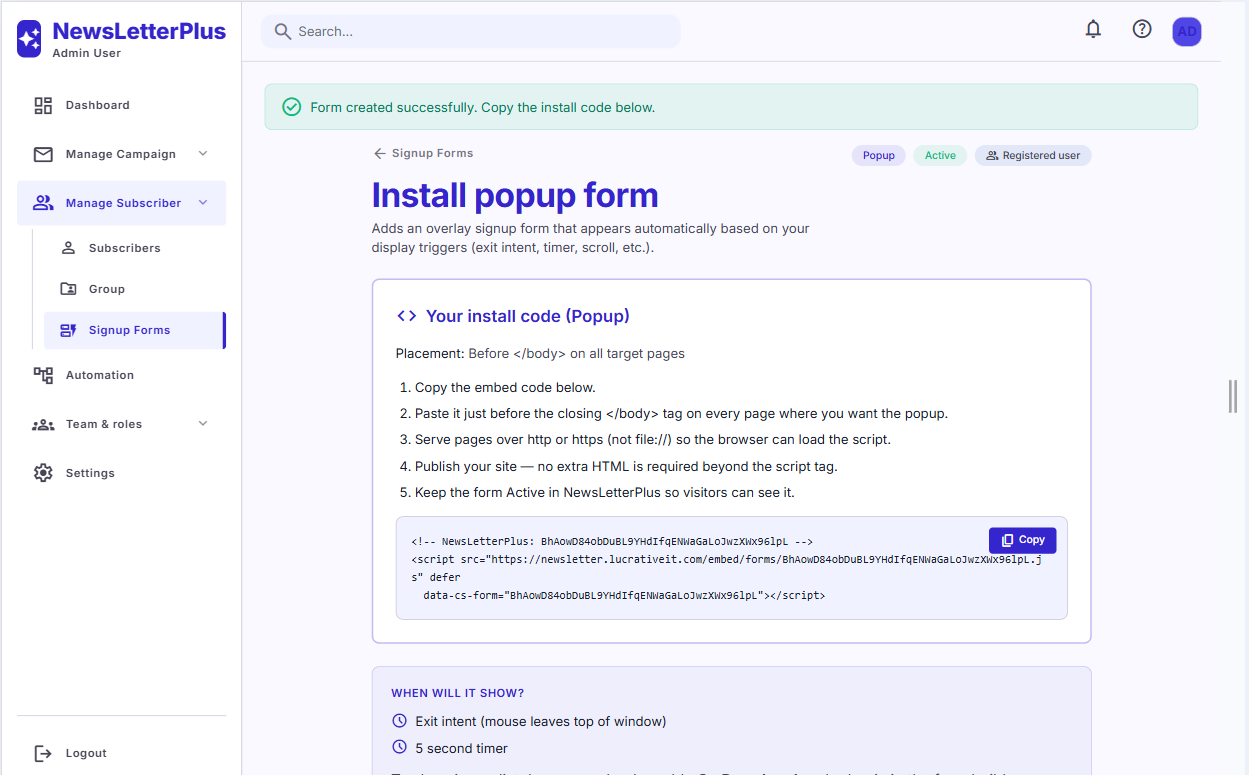Click 'Exit intent (mouse leaves top of window)' text
Screen dimensions: 1249x775
click(541, 721)
